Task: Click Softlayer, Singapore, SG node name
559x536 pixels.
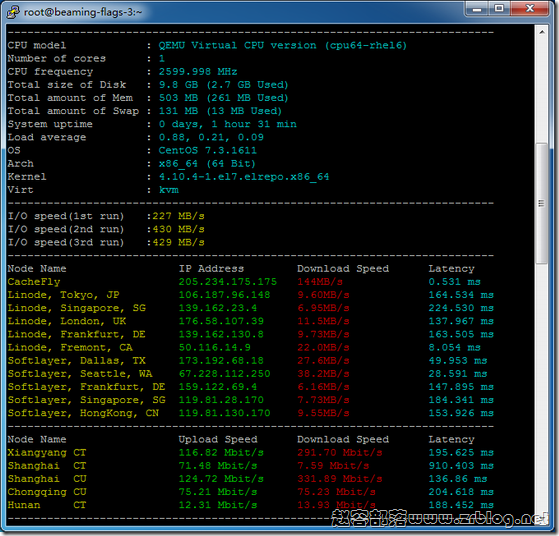Action: click(87, 400)
